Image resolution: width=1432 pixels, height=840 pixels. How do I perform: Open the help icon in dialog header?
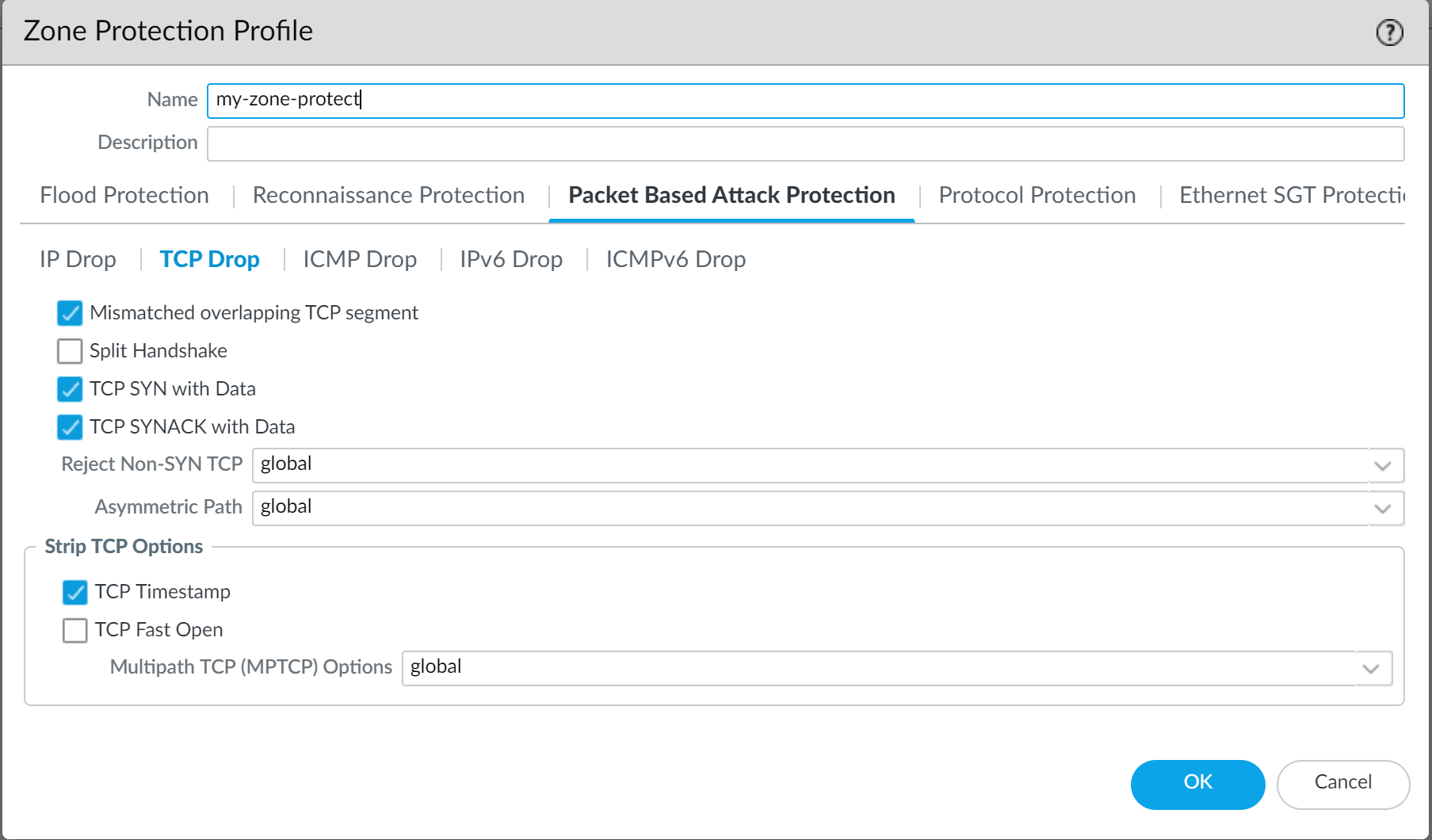pos(1389,32)
